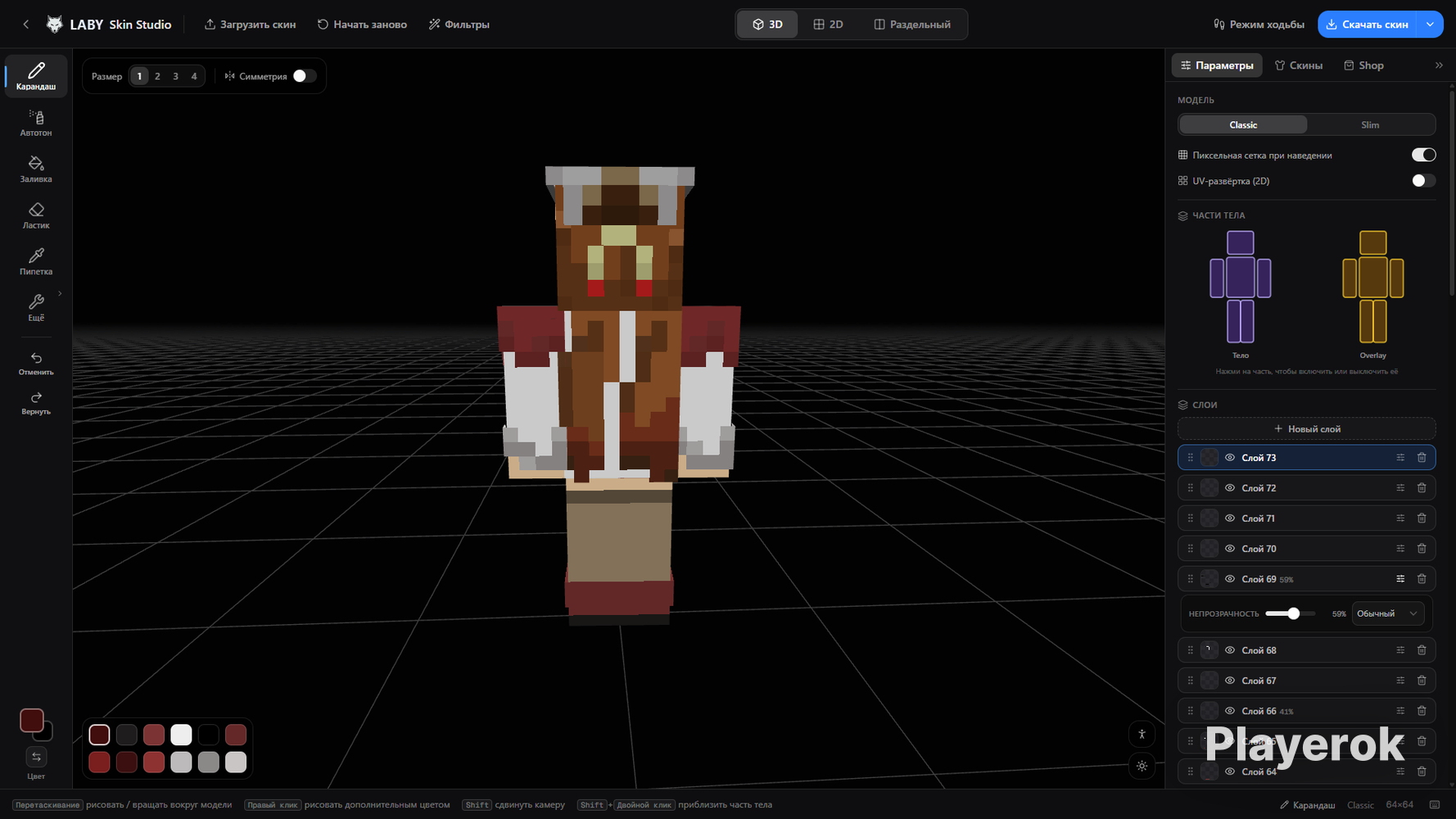The image size is (1456, 819).
Task: Select the Classic model
Action: 1243,124
